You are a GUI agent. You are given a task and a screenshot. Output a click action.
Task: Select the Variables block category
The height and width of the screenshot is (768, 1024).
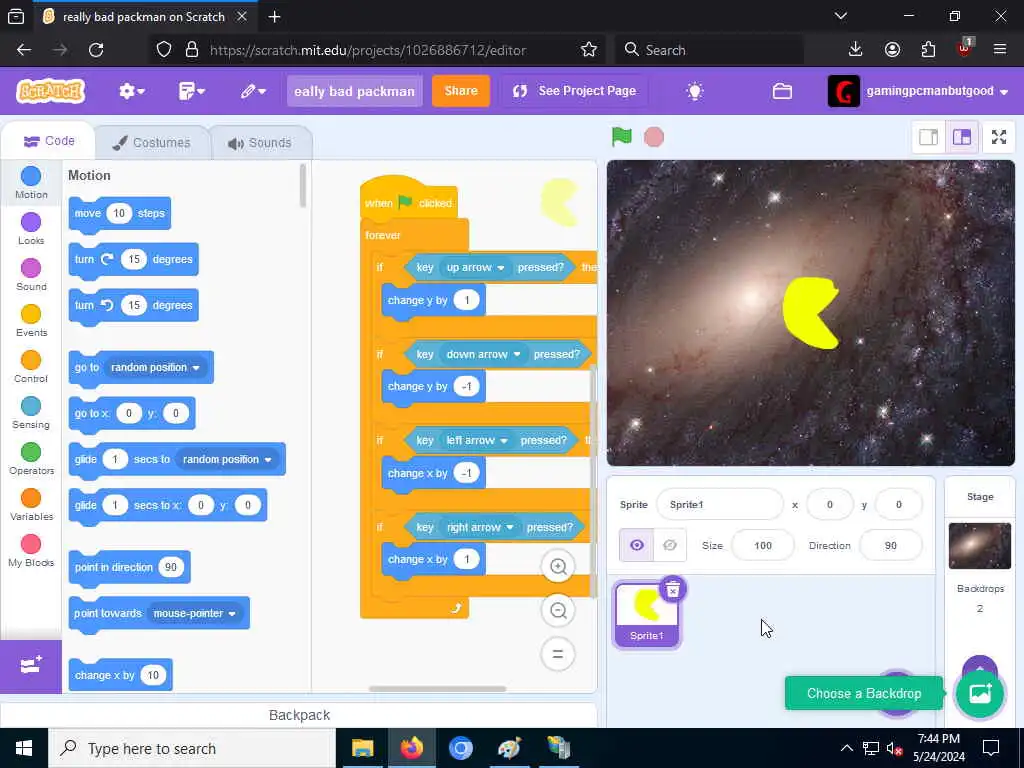[x=31, y=505]
